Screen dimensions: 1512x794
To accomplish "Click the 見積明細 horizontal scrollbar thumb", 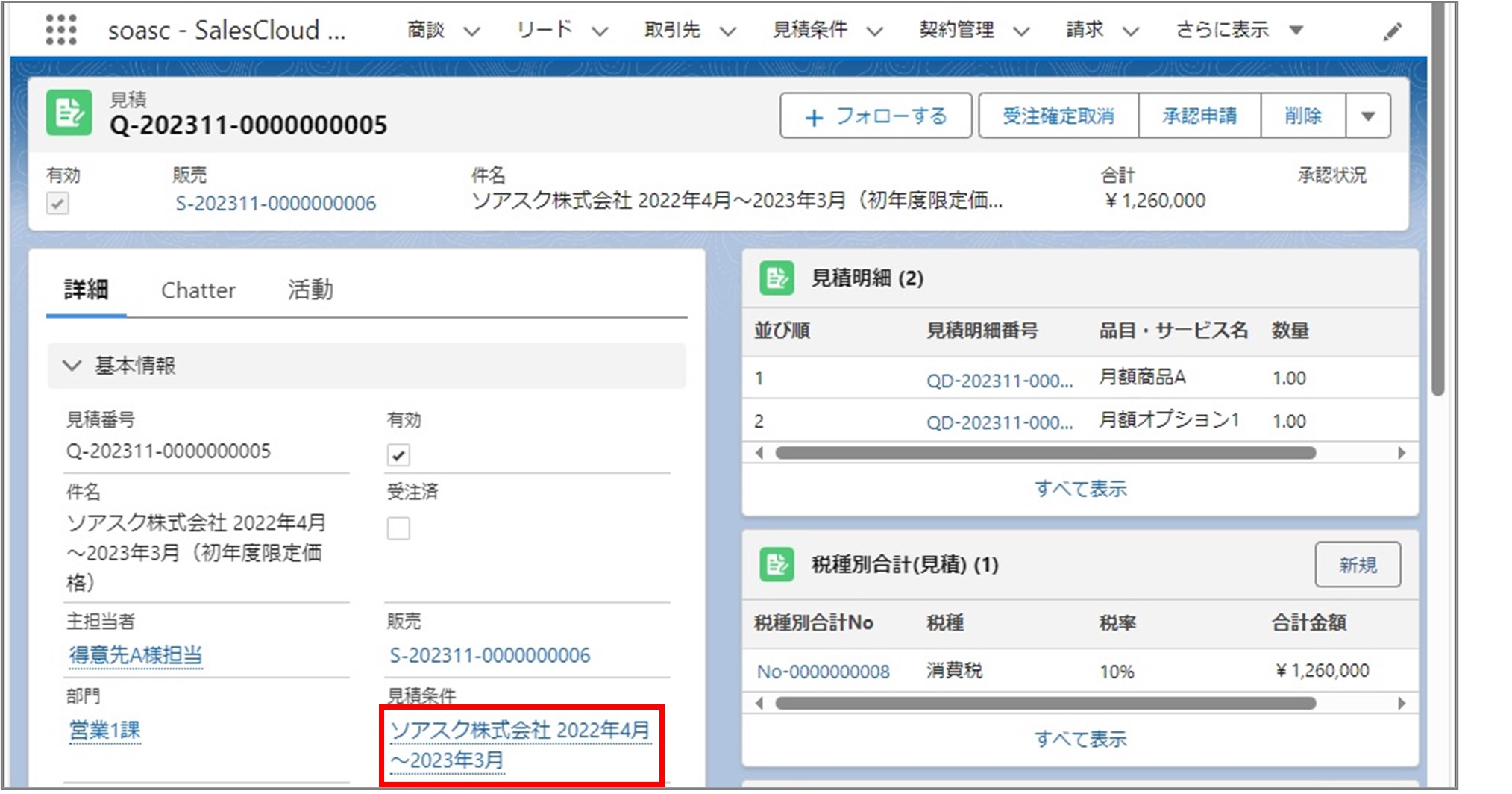I will coord(1046,453).
